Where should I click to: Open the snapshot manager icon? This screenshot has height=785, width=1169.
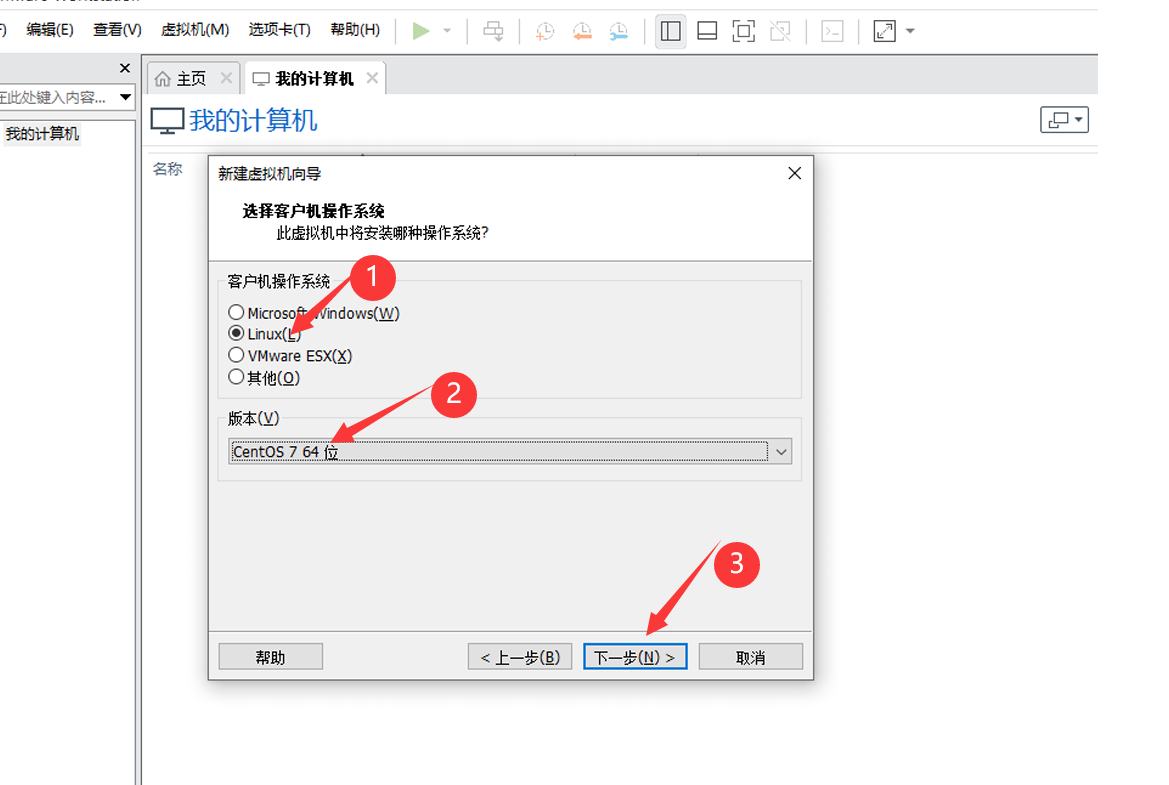click(619, 31)
